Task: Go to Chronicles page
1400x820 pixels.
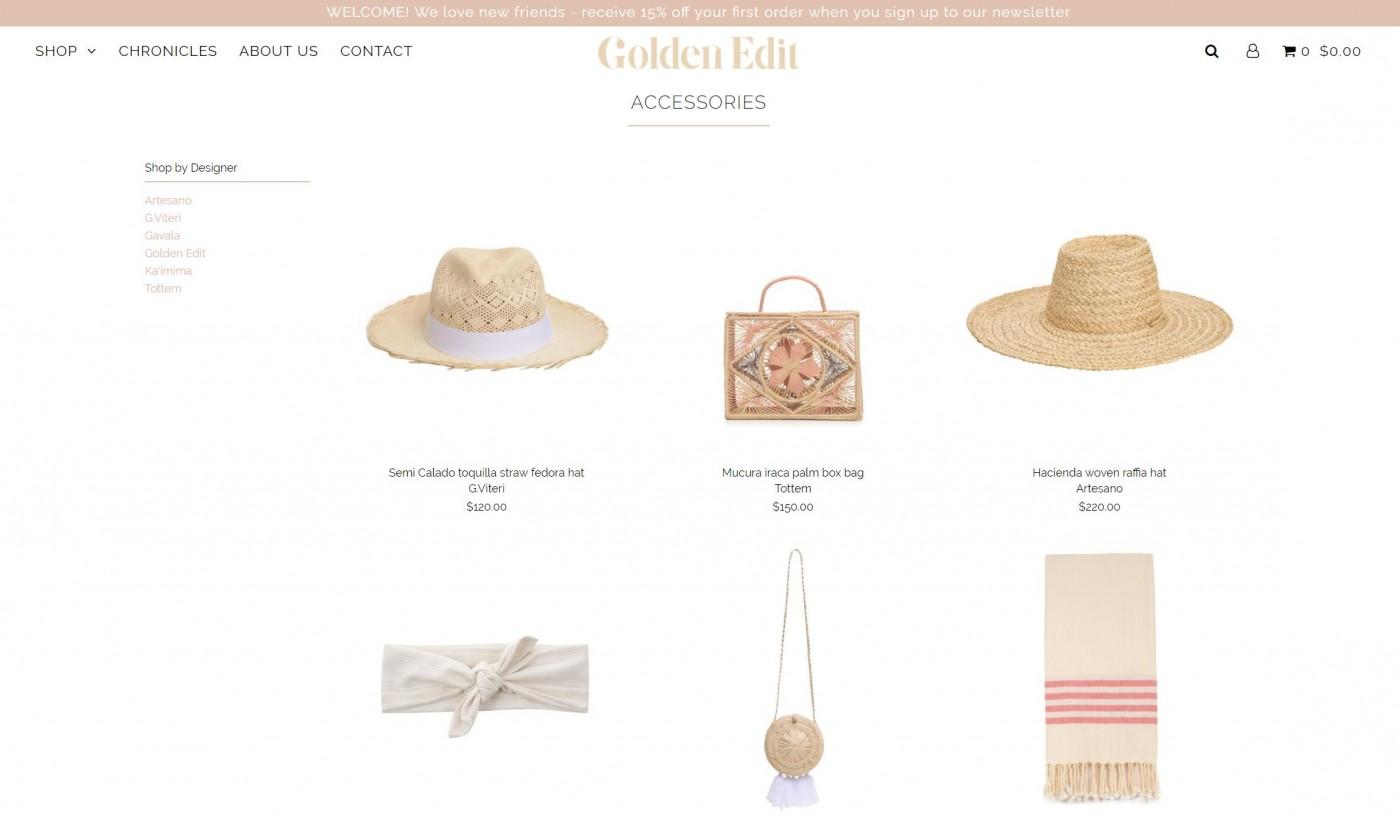Action: 168,51
